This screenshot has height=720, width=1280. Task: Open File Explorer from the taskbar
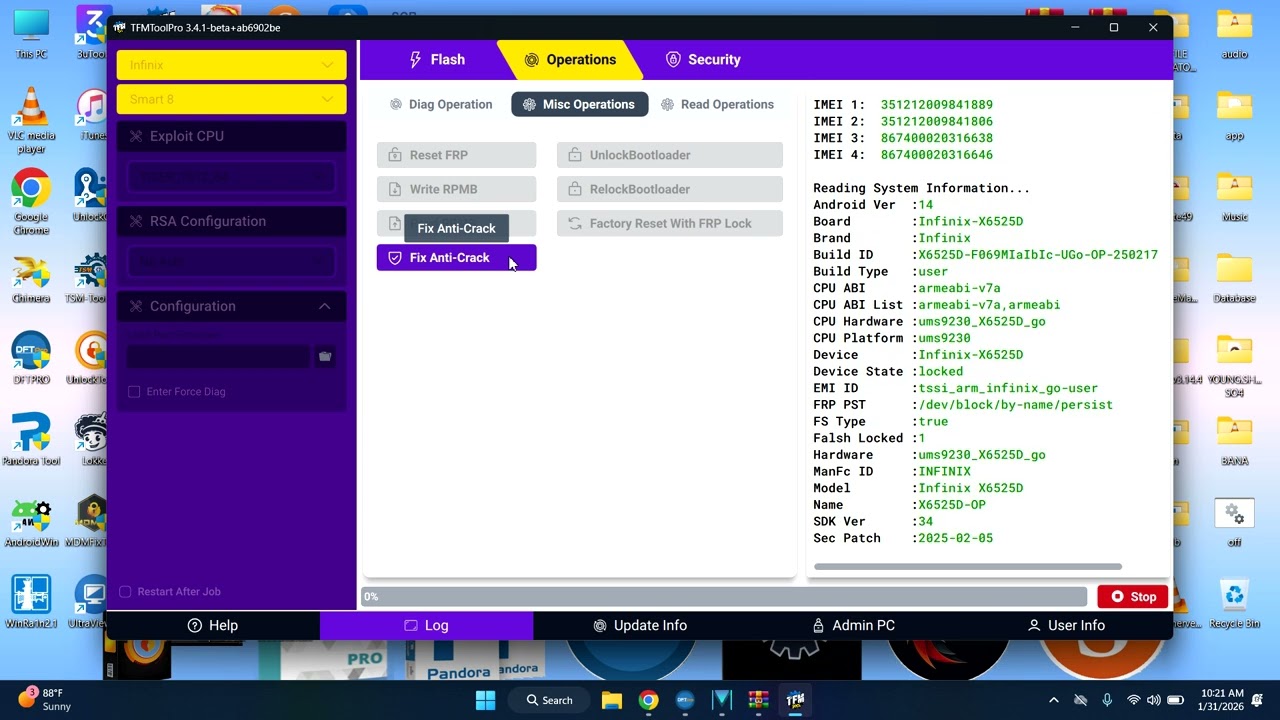612,700
